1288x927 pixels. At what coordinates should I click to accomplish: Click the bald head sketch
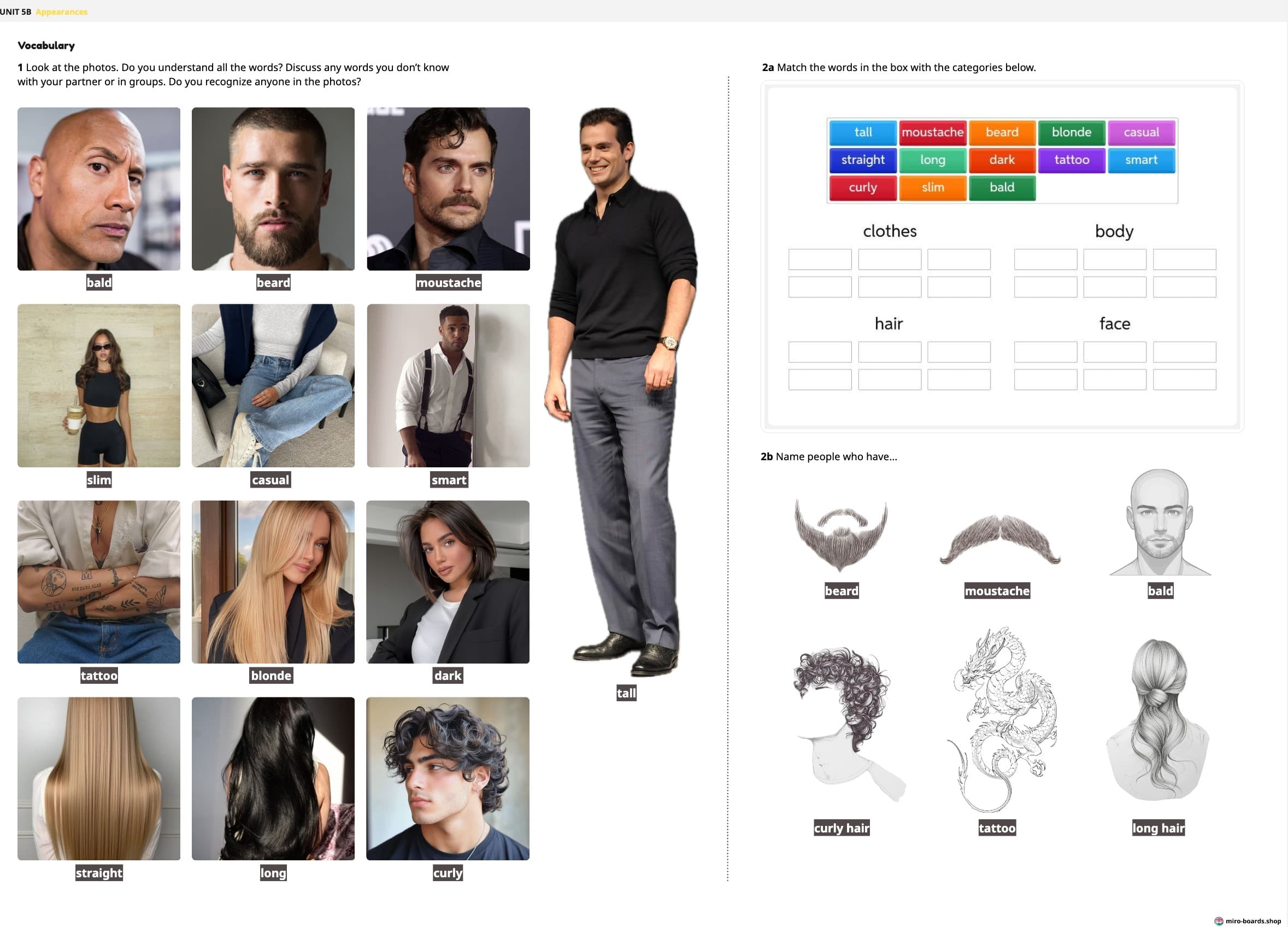coord(1160,523)
